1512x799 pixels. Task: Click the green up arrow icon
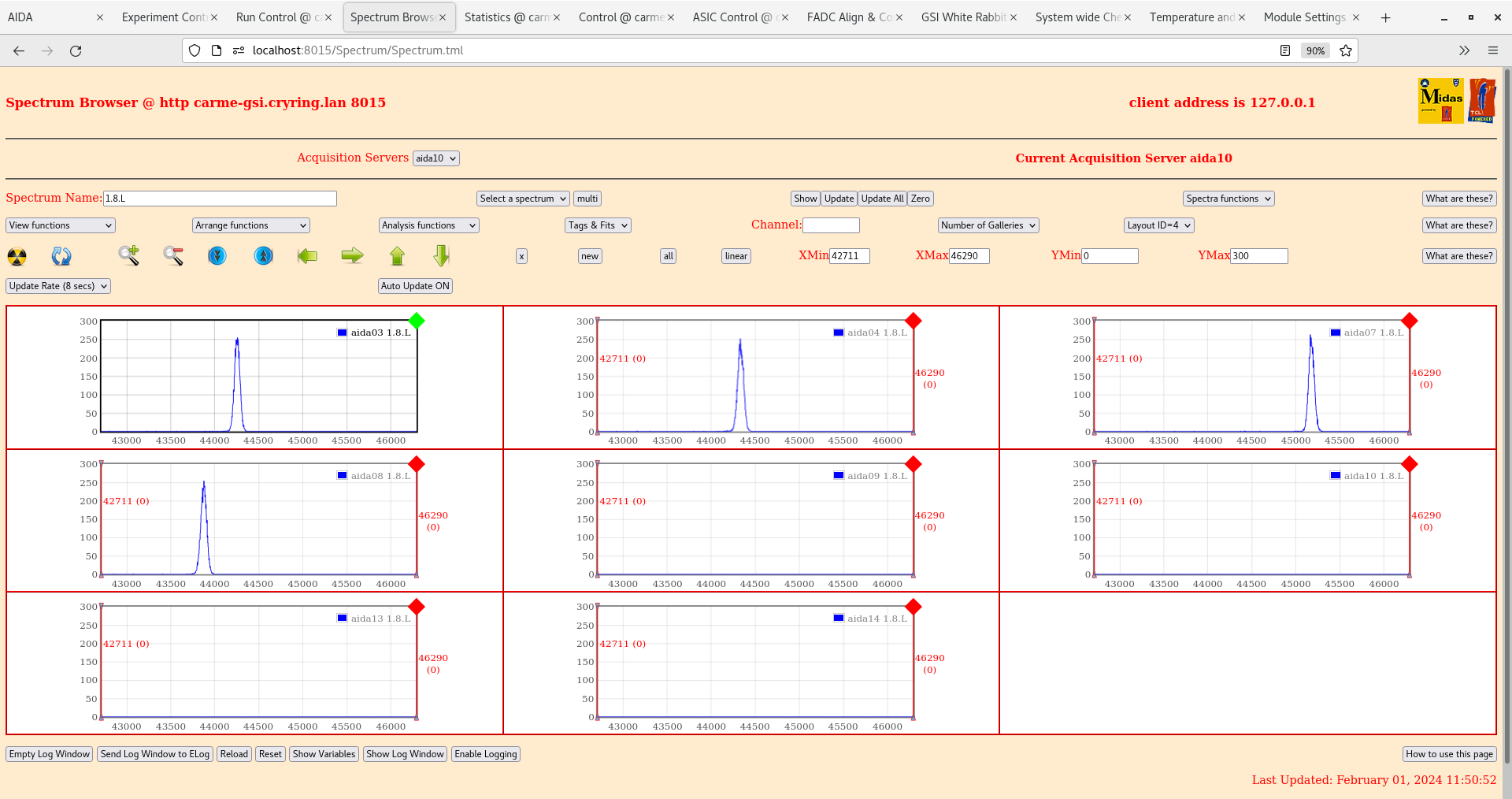click(x=397, y=256)
